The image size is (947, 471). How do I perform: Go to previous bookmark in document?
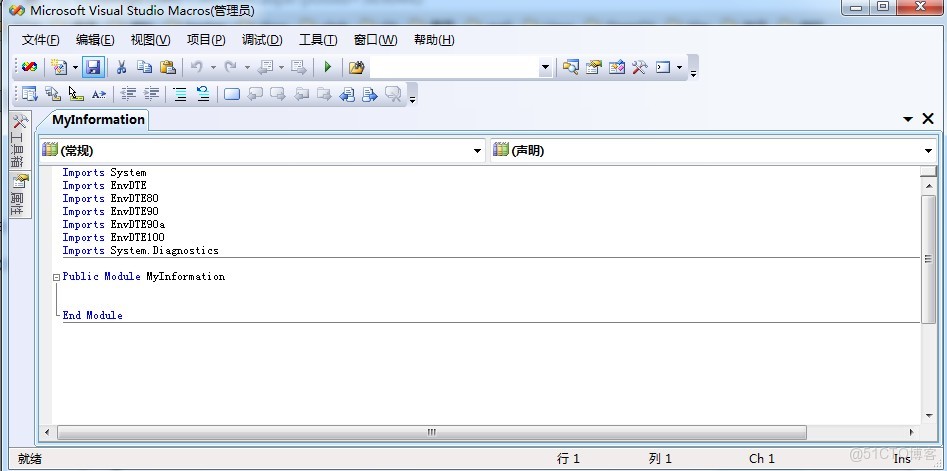pos(347,94)
